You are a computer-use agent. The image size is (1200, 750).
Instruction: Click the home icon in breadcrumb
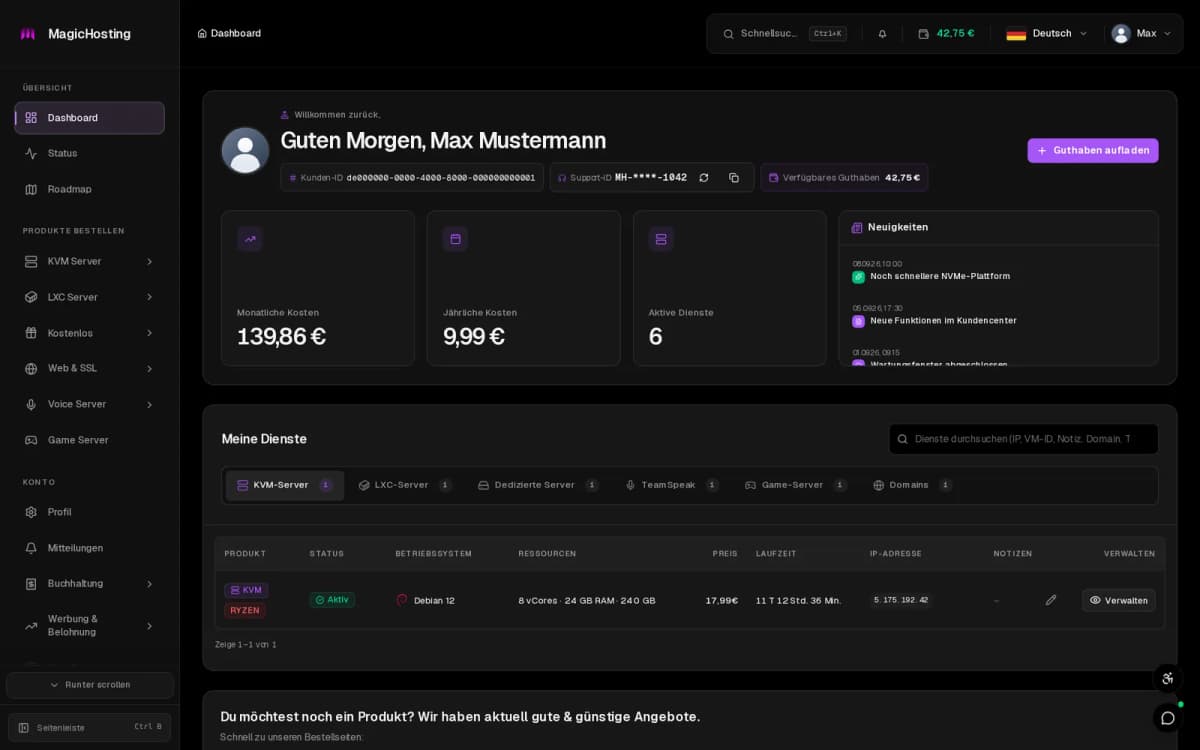202,34
